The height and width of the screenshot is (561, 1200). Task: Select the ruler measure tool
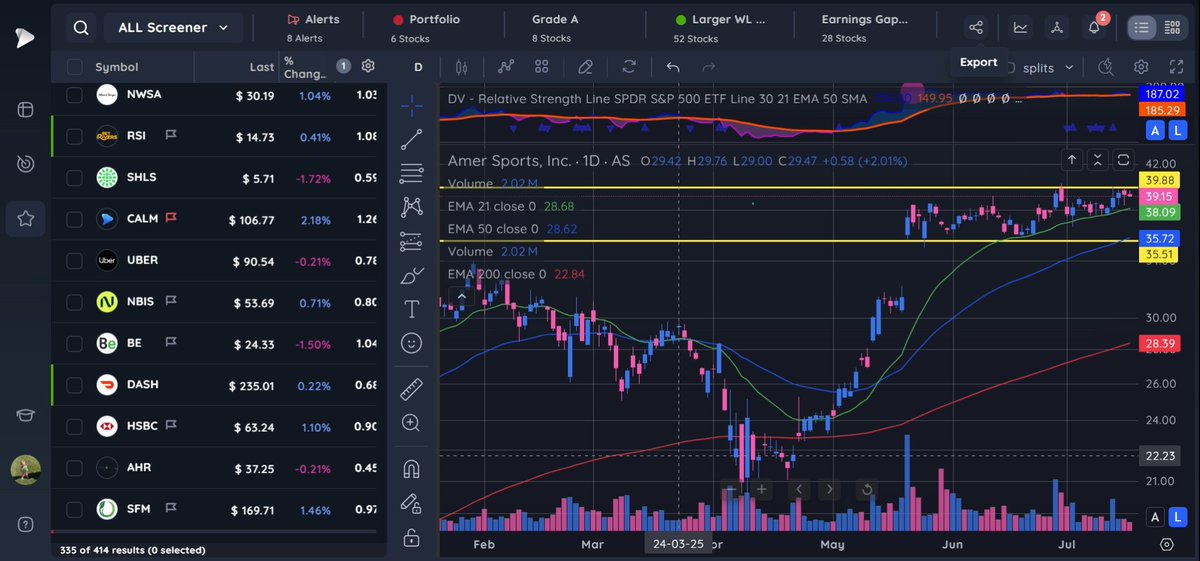pyautogui.click(x=411, y=388)
